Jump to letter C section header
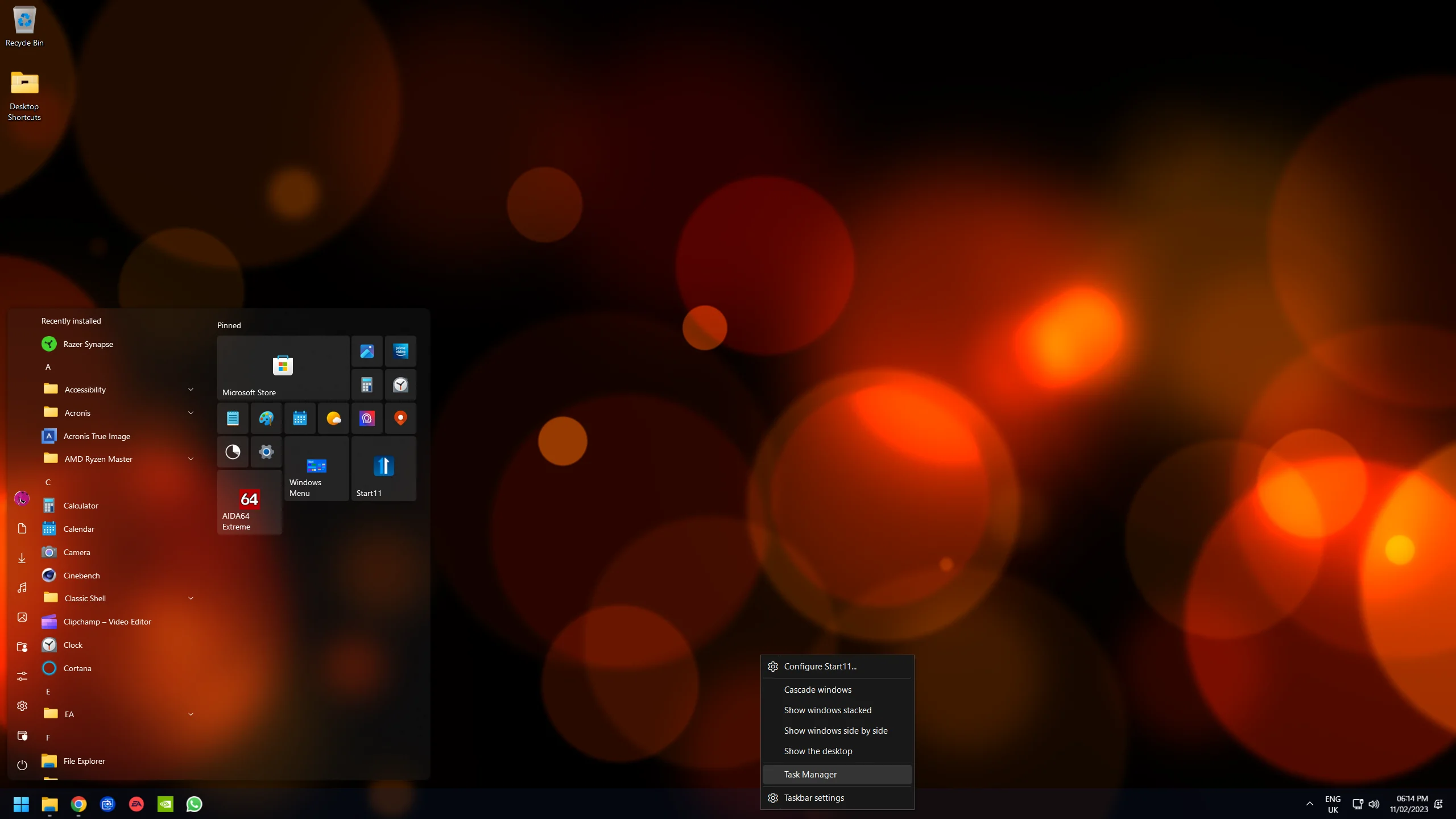This screenshot has height=819, width=1456. click(48, 482)
